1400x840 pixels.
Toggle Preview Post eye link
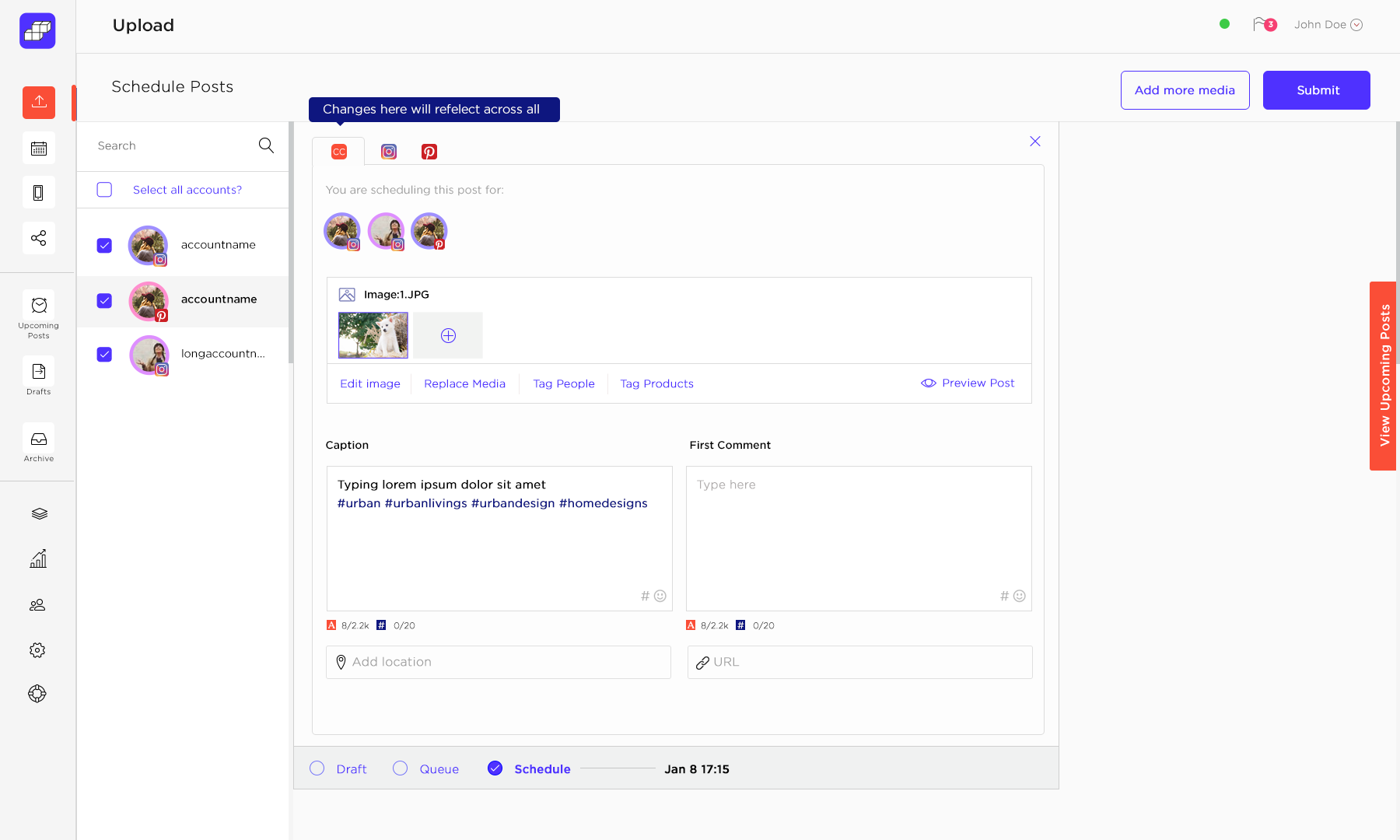(x=968, y=383)
